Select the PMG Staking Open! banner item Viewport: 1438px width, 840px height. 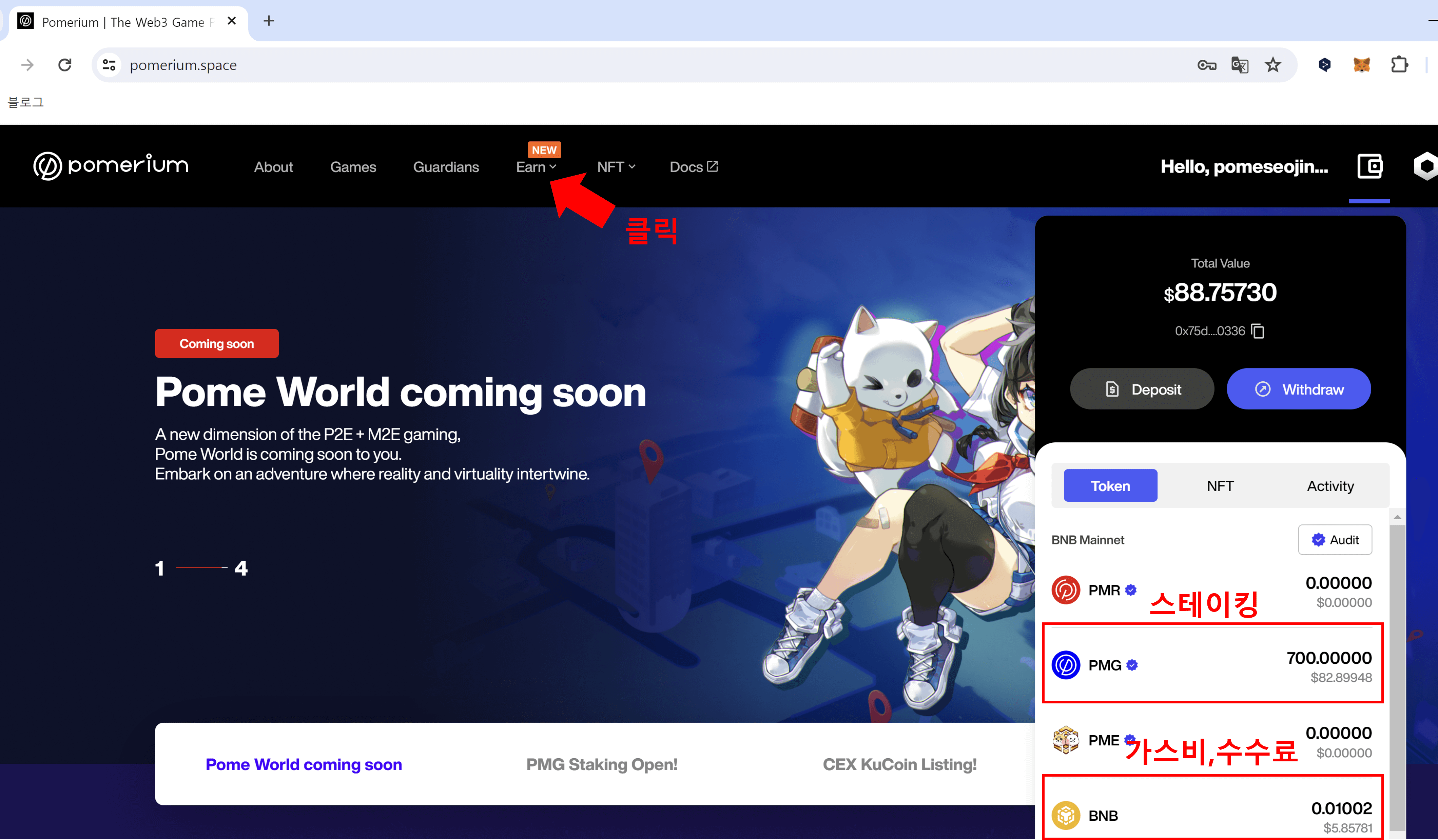[601, 764]
